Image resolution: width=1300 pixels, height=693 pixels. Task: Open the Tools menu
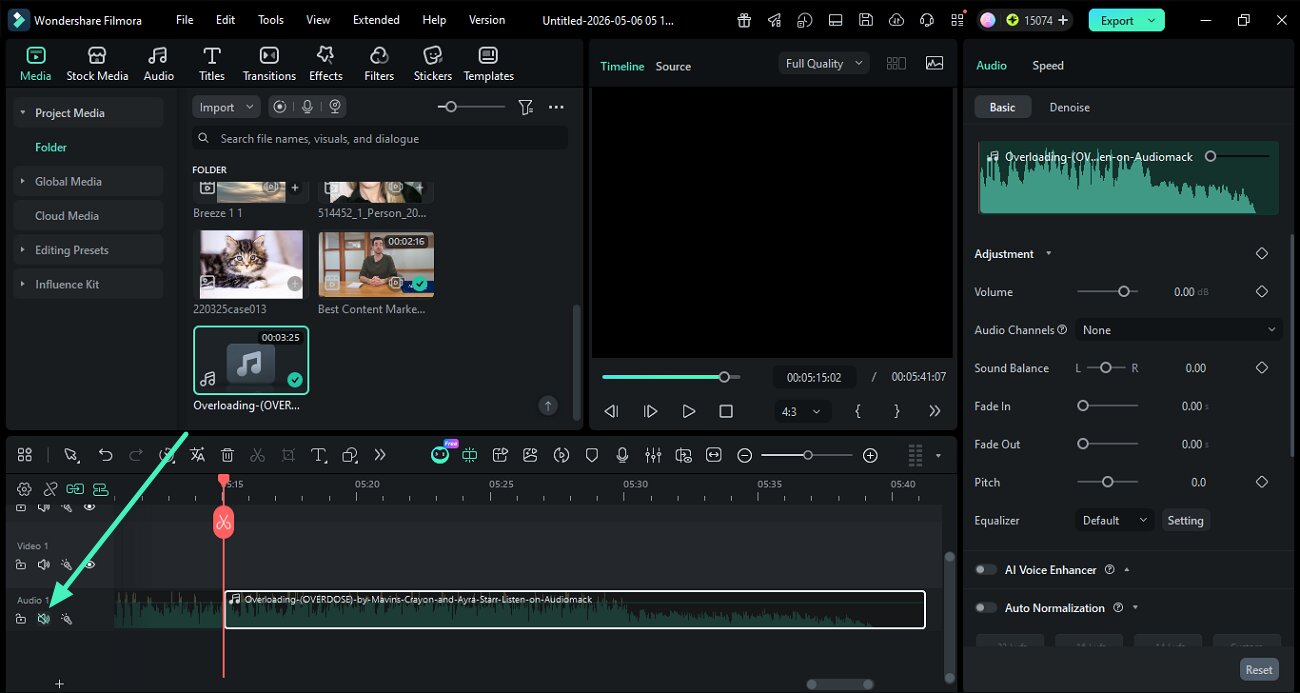tap(271, 20)
